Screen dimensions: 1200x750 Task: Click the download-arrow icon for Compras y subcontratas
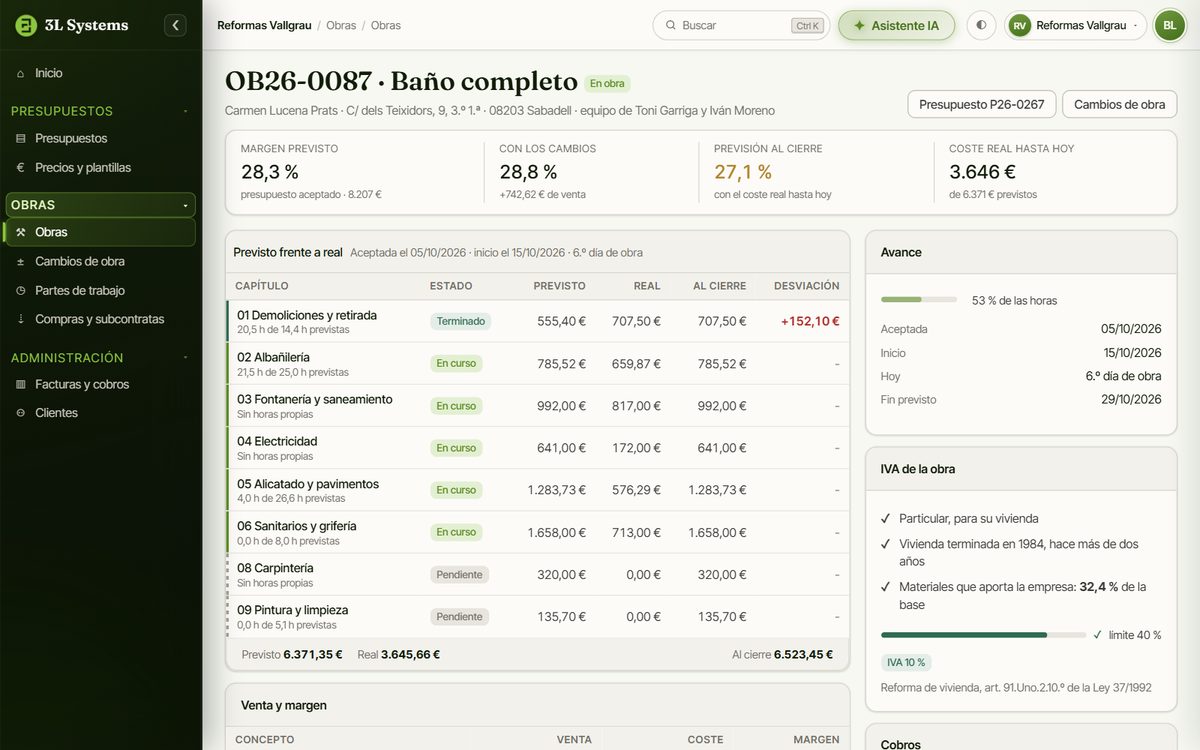[x=20, y=319]
